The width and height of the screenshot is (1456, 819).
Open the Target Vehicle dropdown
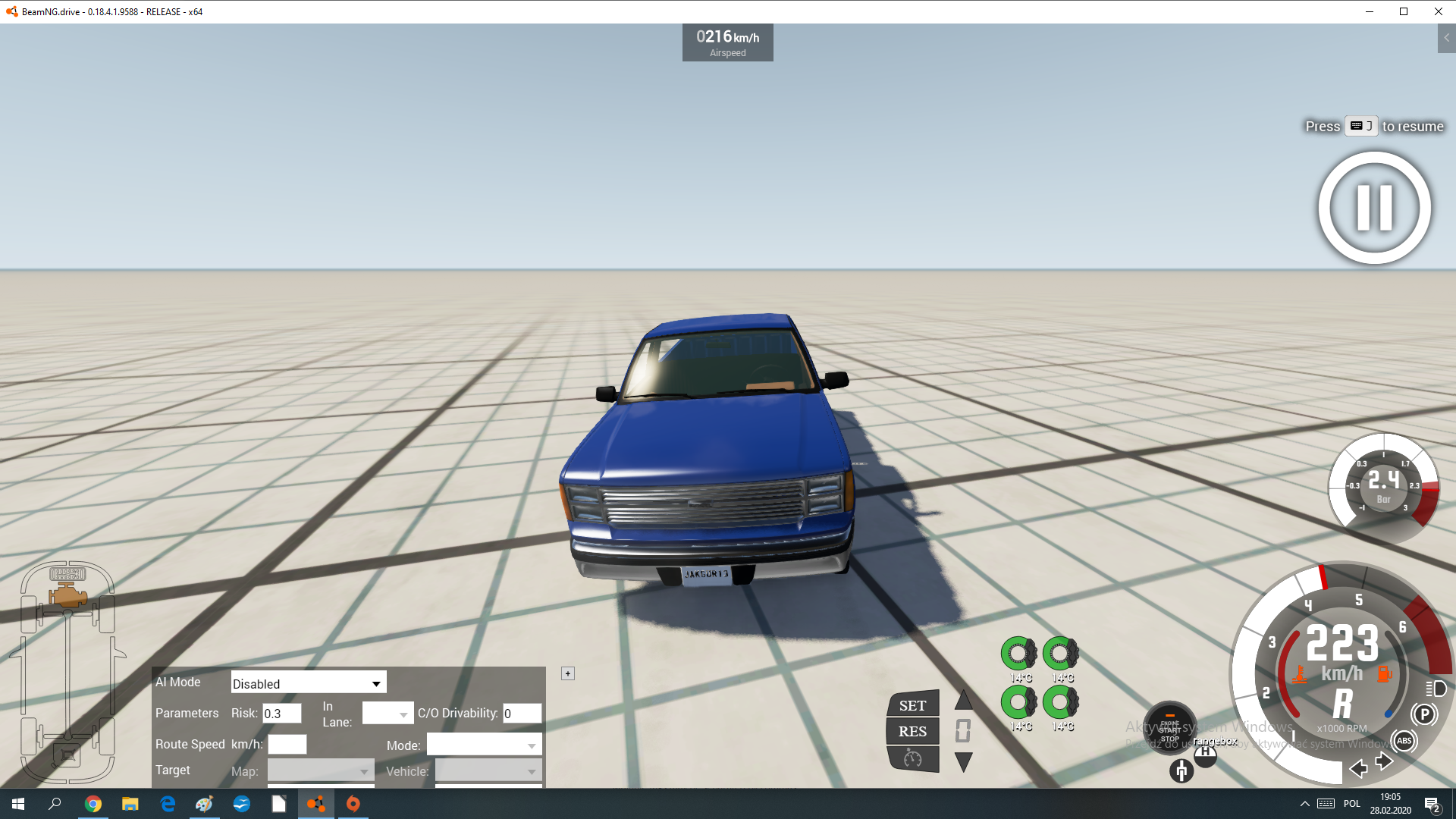pos(488,771)
